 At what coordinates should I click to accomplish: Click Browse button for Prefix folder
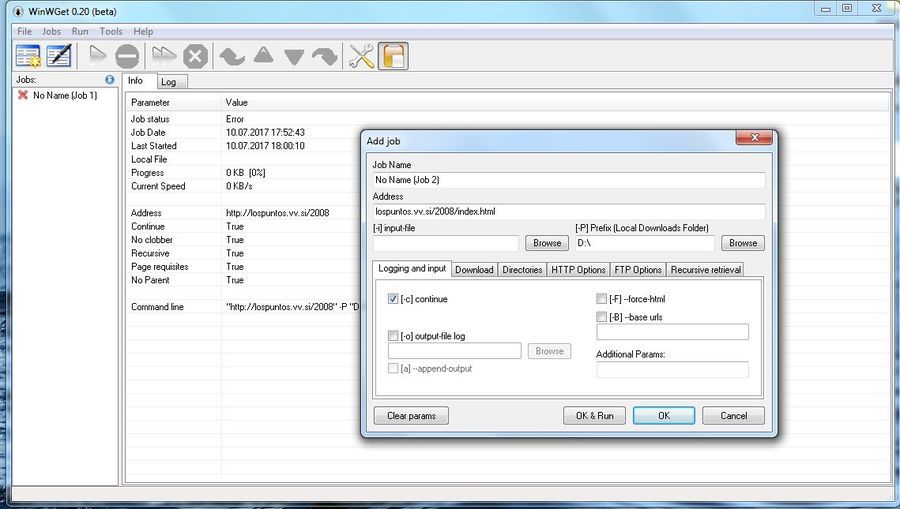(743, 243)
